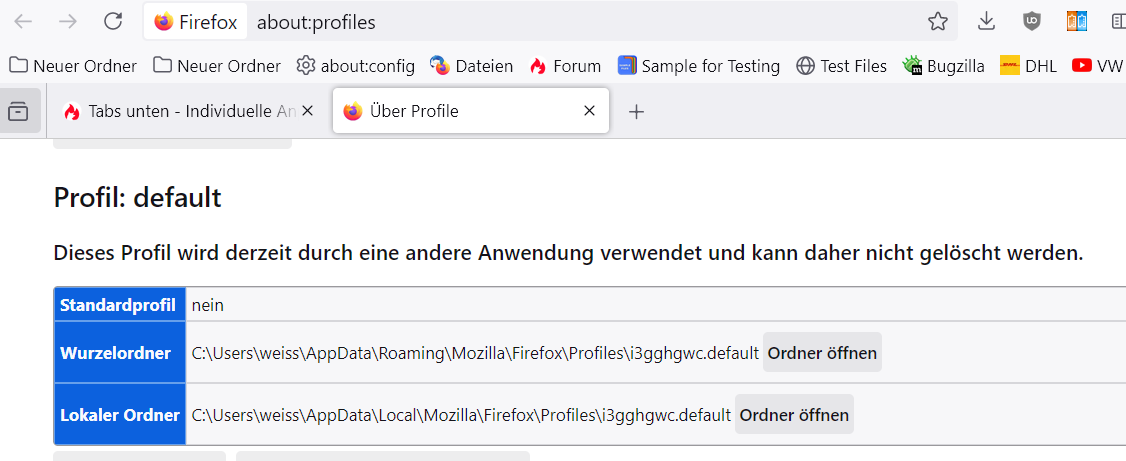Screen dimensions: 1126x461
Task: Click Ordner öffnen for Lokaler Ordner
Action: click(x=794, y=414)
